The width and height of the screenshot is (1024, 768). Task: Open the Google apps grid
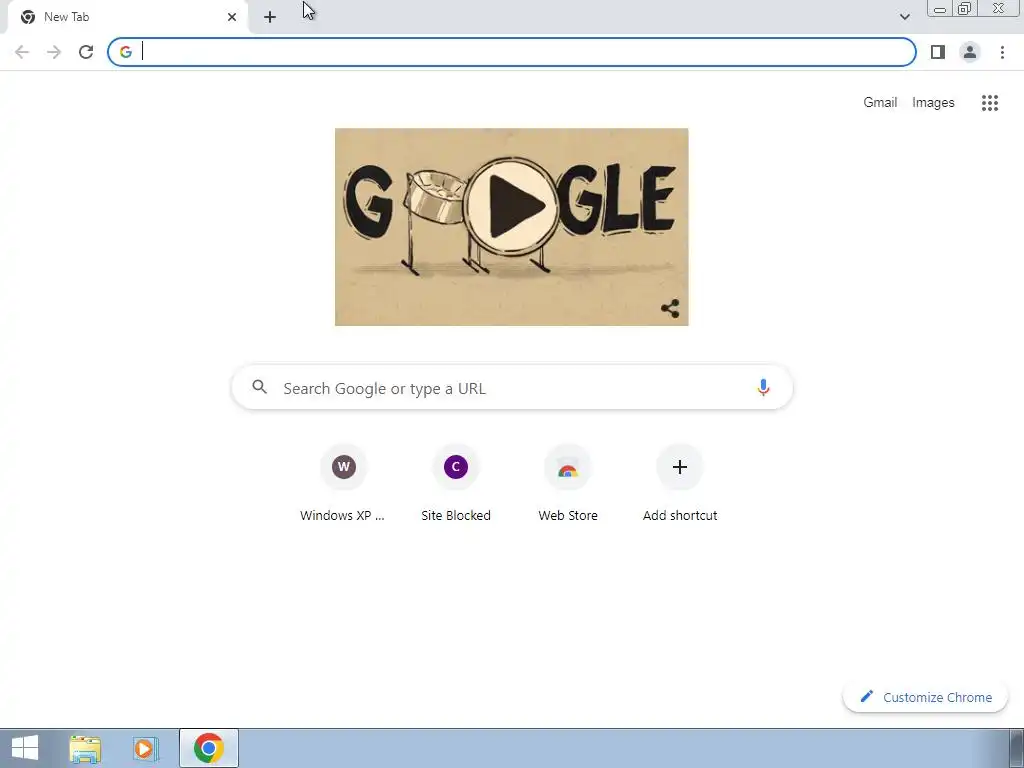click(990, 103)
